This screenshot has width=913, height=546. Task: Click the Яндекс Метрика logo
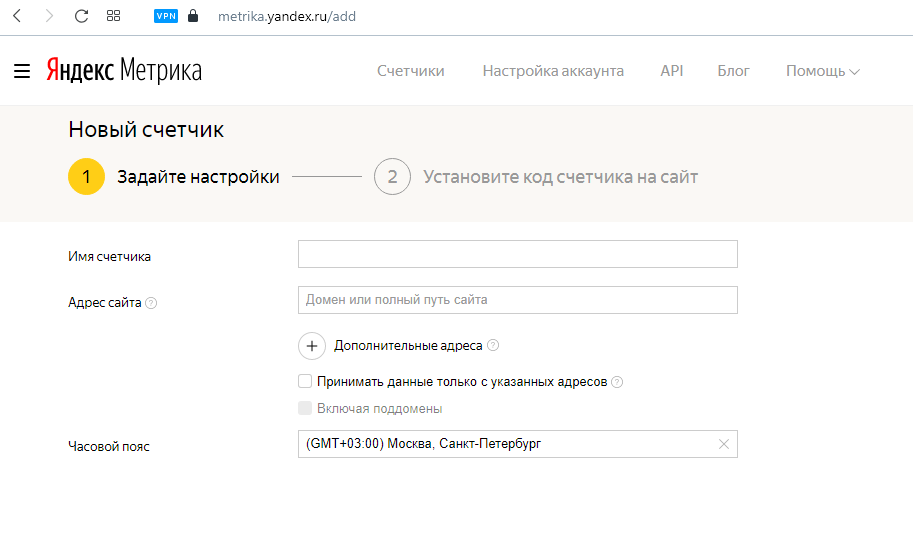pos(124,70)
